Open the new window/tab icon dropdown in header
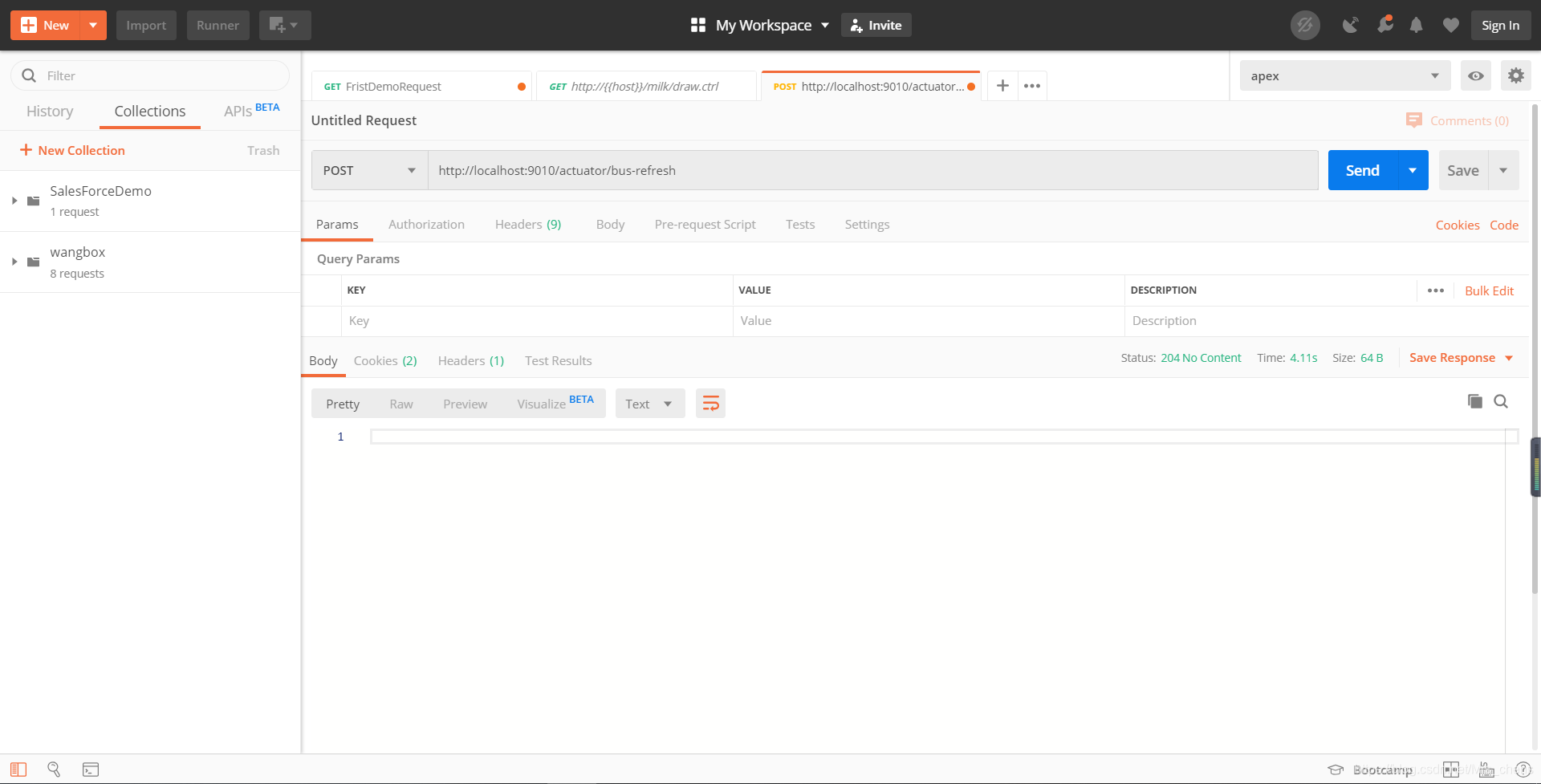Image resolution: width=1541 pixels, height=784 pixels. (284, 25)
